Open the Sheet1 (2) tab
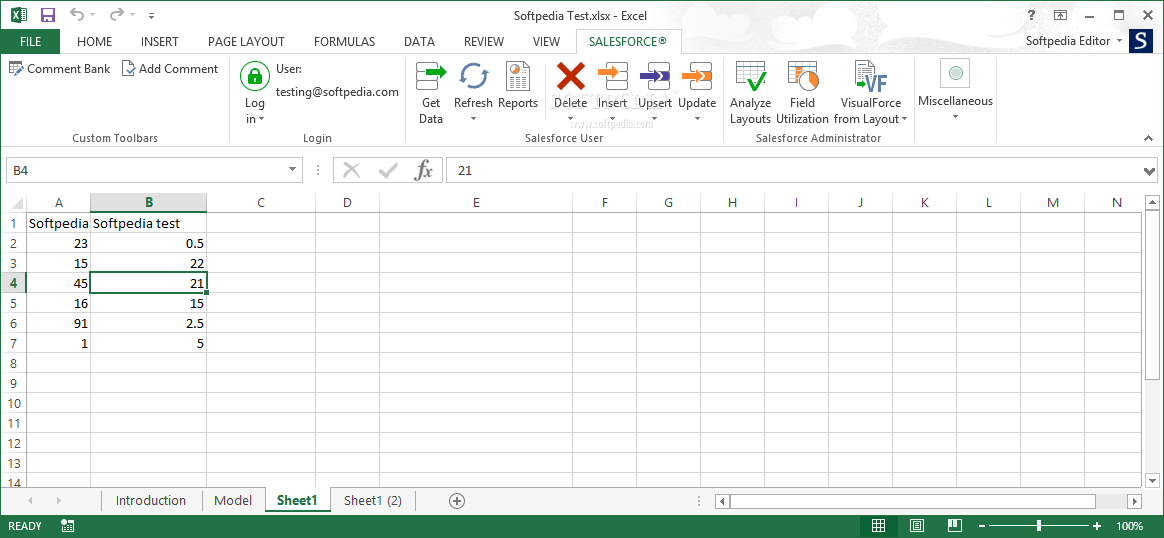Screen dimensions: 1164x538 [x=373, y=501]
